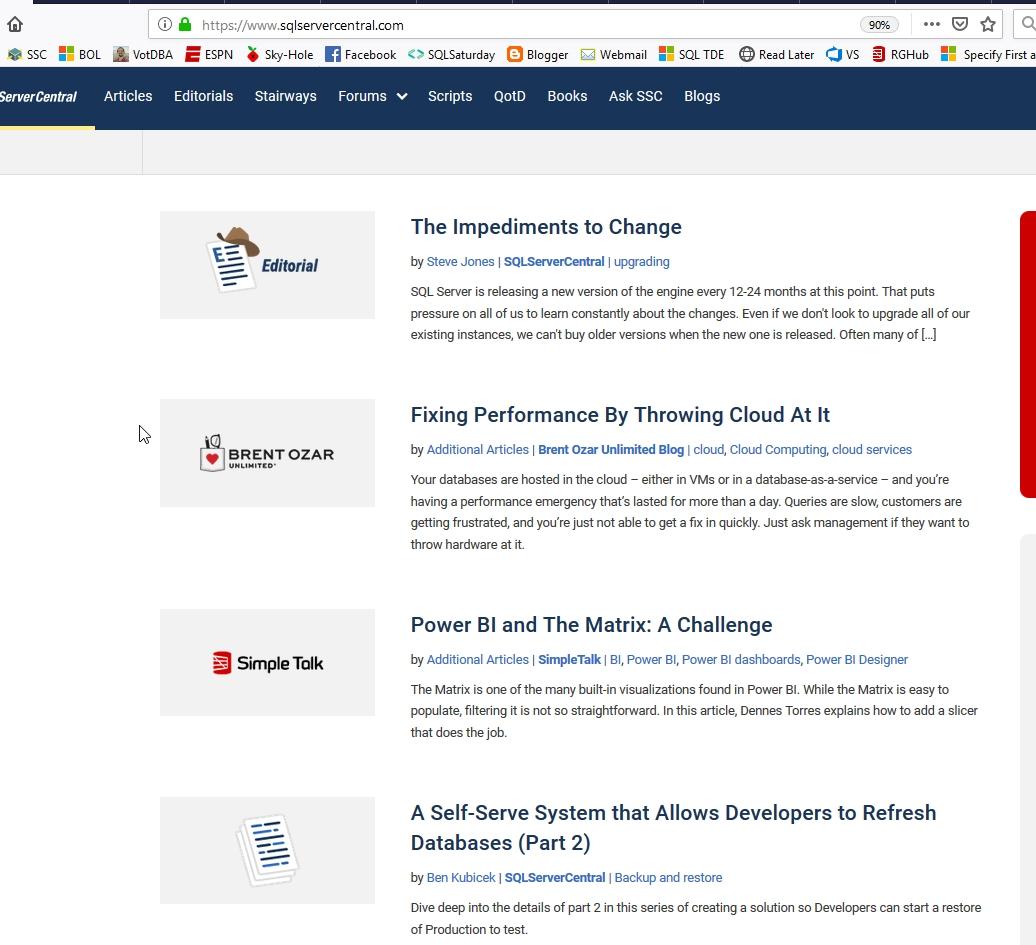This screenshot has width=1036, height=945.
Task: Click the green padlock security icon
Action: click(x=185, y=24)
